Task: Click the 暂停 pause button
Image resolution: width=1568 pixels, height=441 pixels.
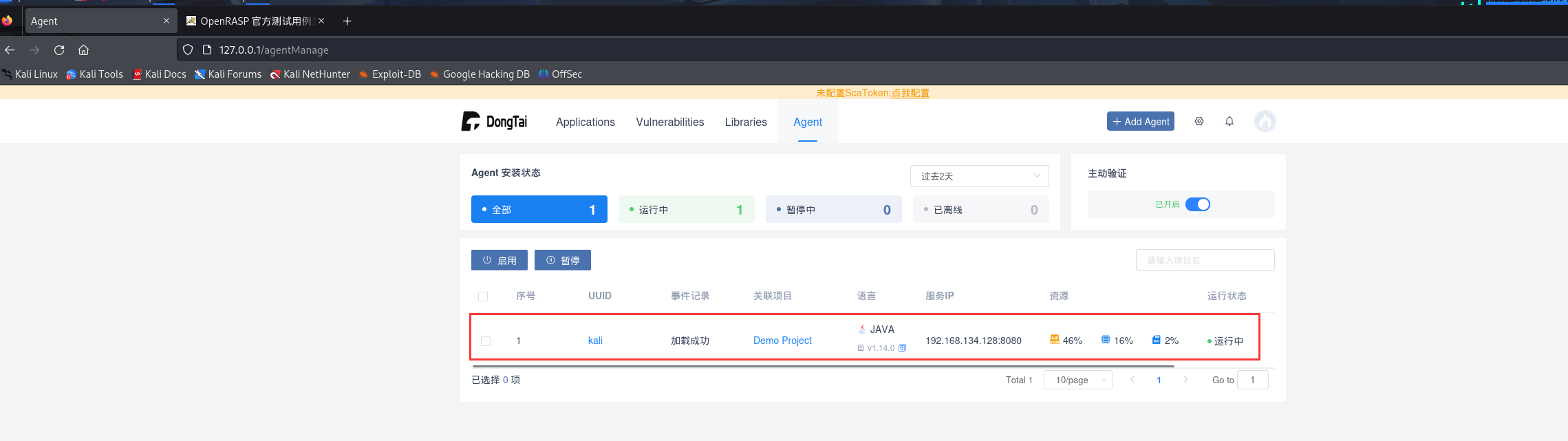Action: (562, 260)
